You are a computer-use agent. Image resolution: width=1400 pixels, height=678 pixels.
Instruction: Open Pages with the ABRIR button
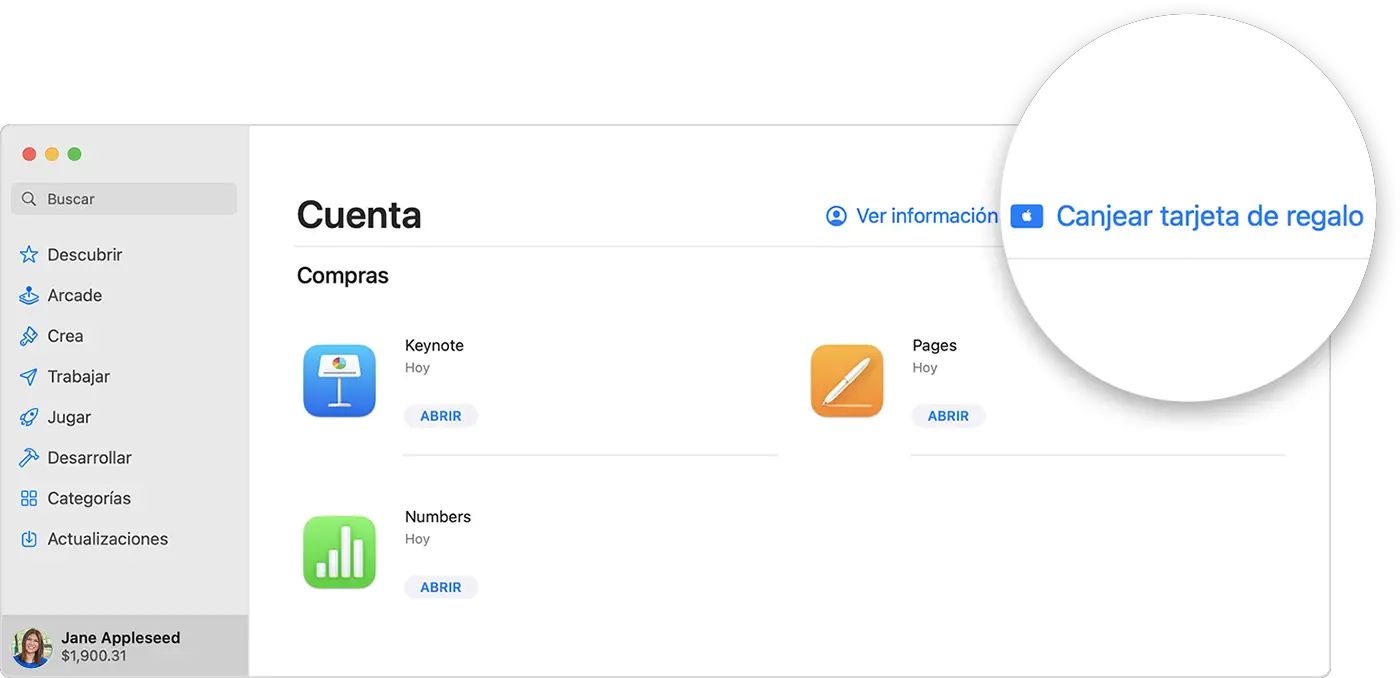pyautogui.click(x=948, y=416)
